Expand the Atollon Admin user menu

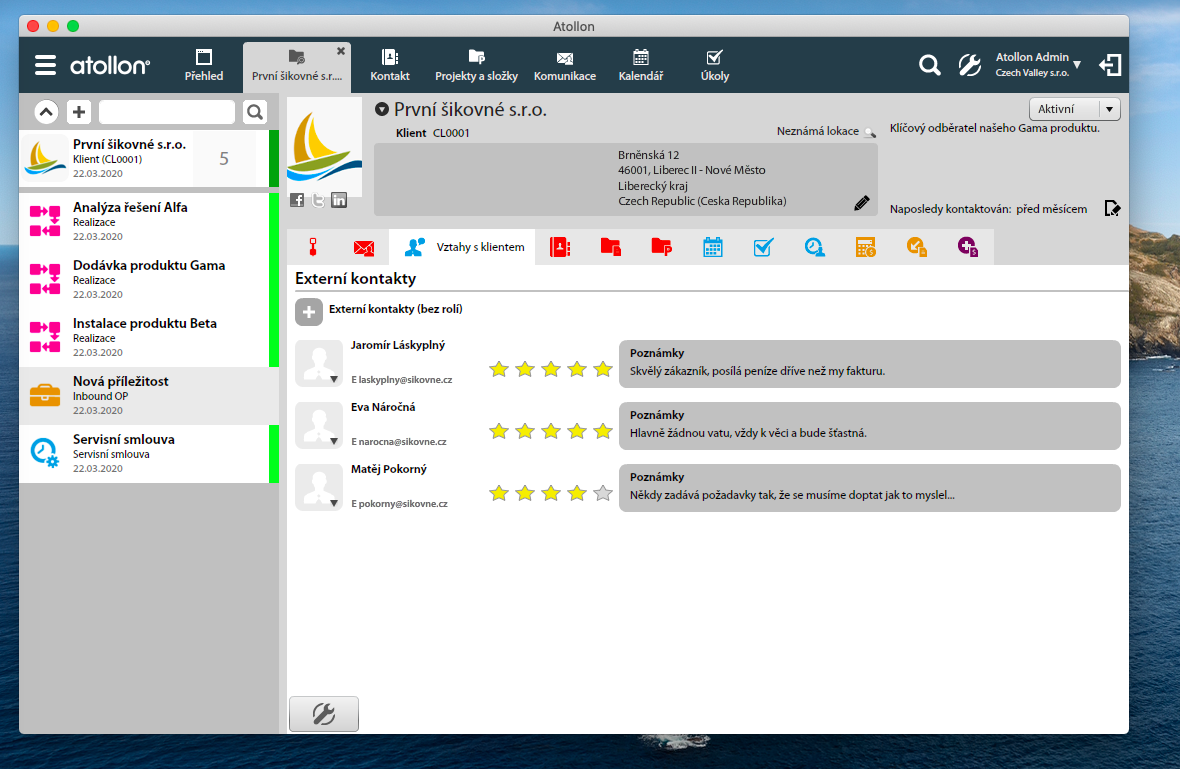(x=1077, y=65)
